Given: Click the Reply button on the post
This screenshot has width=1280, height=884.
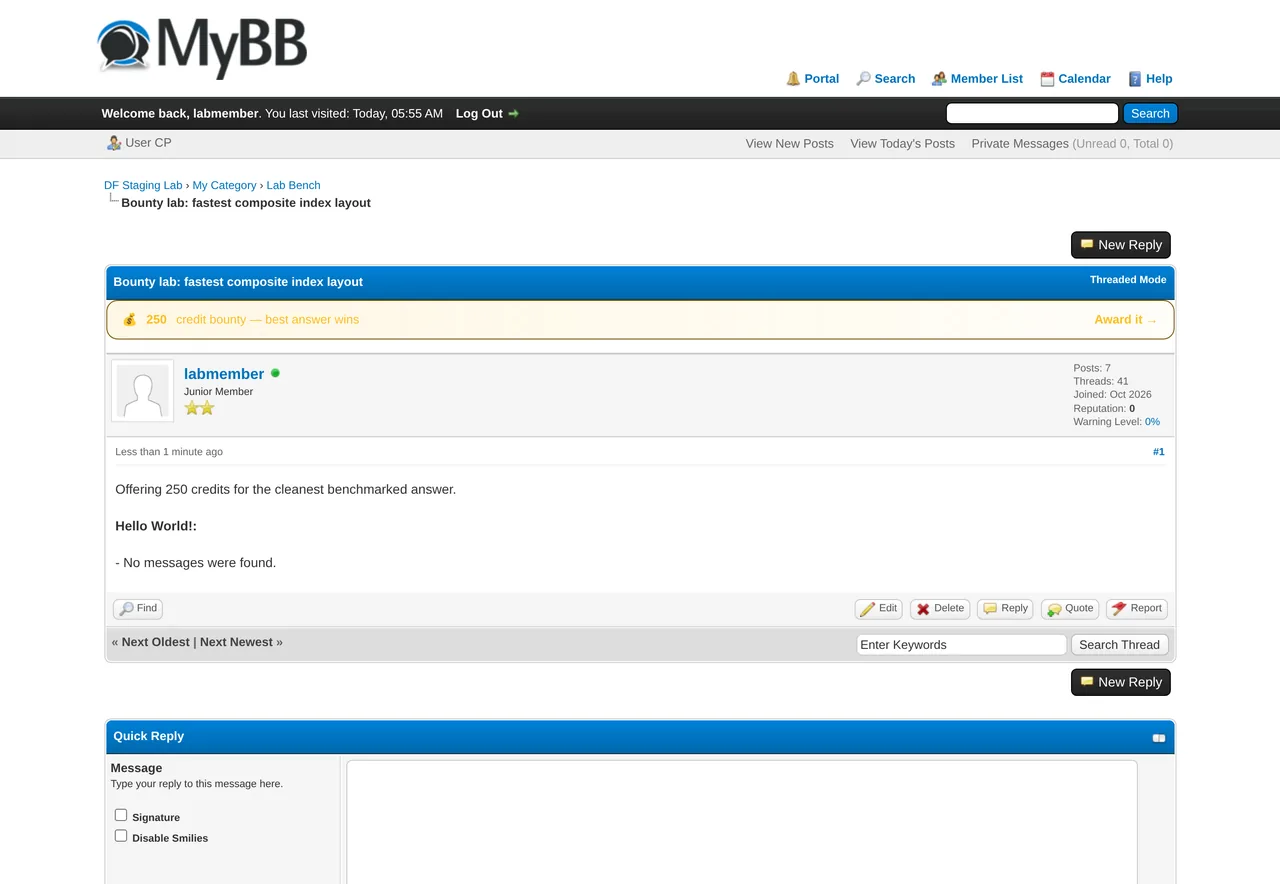Looking at the screenshot, I should [x=1005, y=609].
